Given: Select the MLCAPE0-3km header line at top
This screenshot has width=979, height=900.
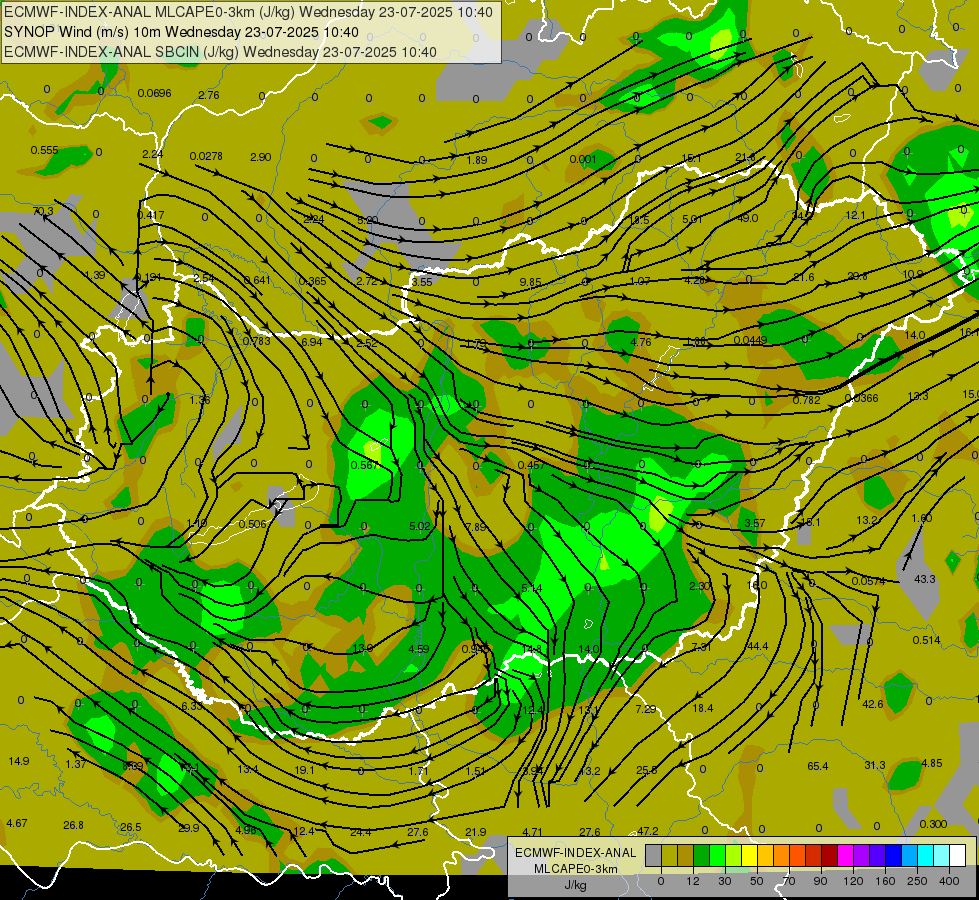Looking at the screenshot, I should pos(248,12).
